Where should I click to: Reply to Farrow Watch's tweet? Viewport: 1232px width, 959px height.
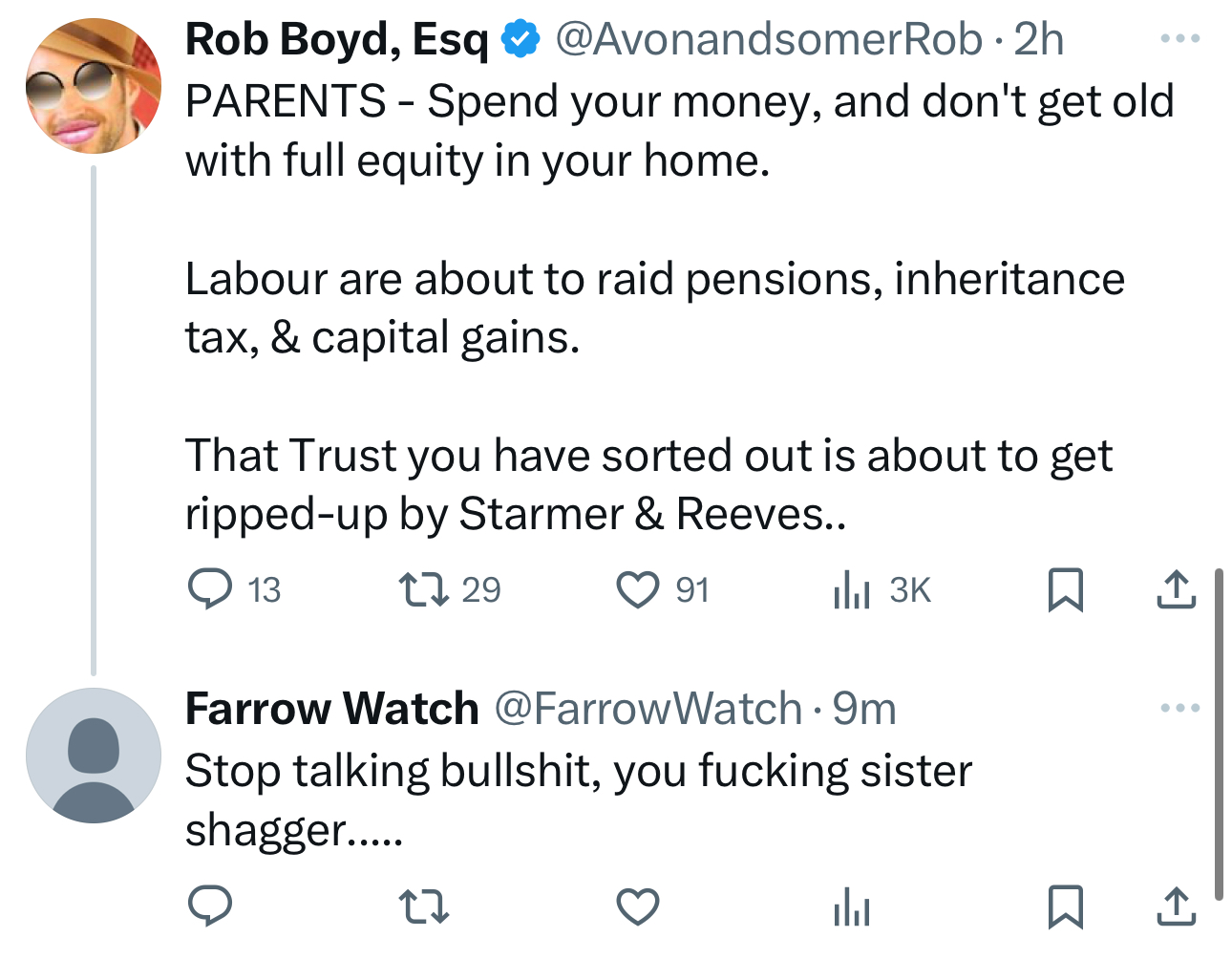[x=209, y=906]
